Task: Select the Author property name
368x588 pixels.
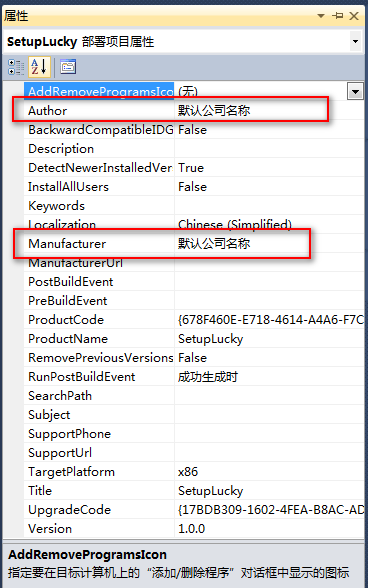Action: (x=48, y=111)
